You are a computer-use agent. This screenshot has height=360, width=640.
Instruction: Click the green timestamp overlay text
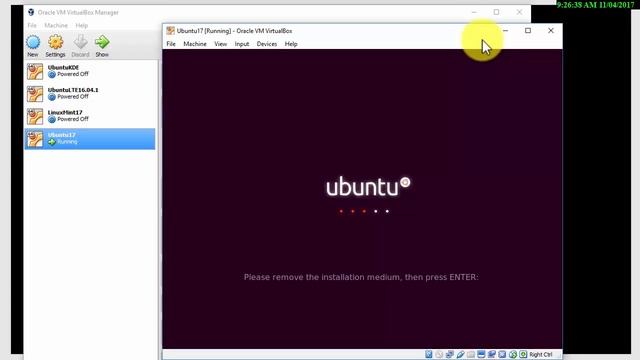tap(596, 5)
